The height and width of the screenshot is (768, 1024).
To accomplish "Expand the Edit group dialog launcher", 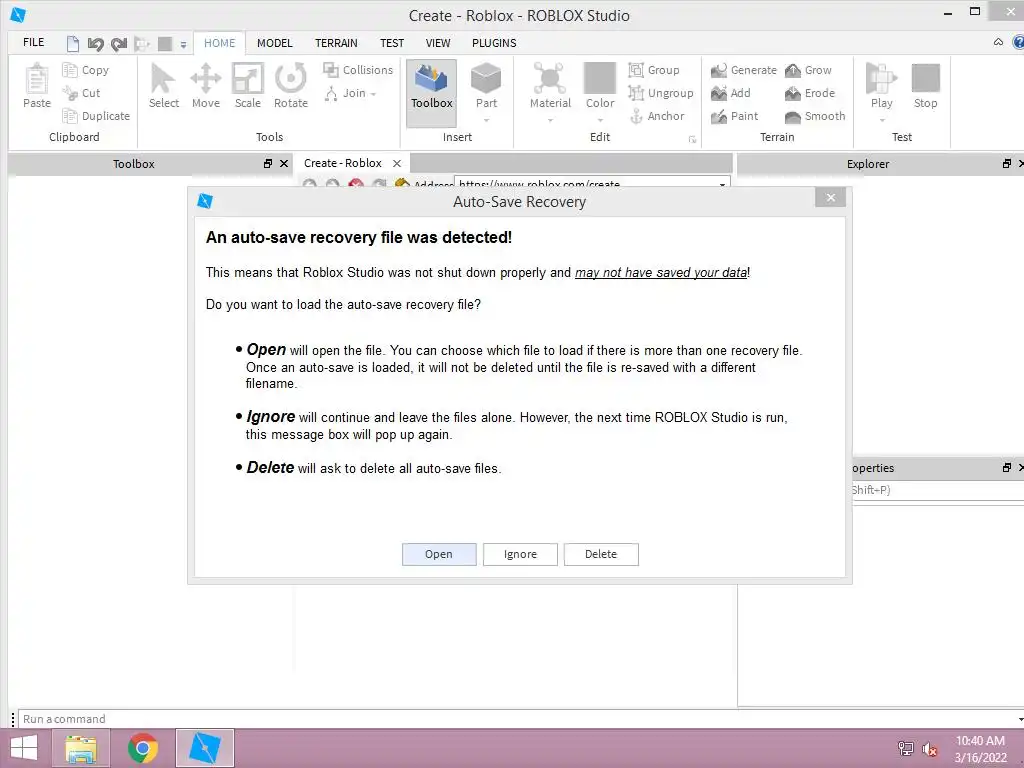I will (x=692, y=139).
